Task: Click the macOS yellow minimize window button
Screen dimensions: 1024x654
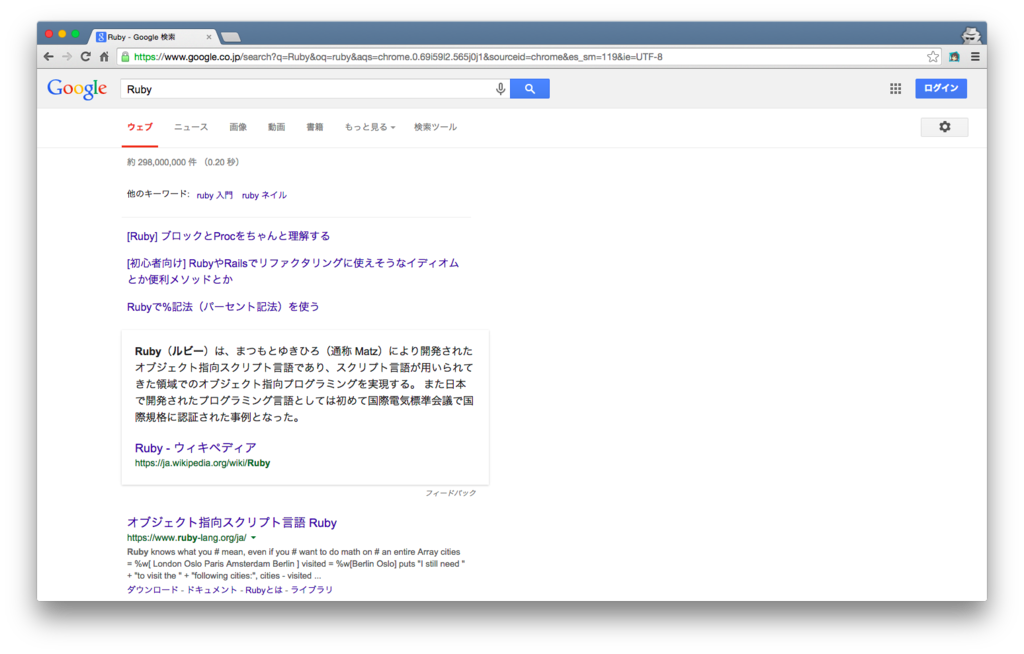Action: click(x=62, y=34)
